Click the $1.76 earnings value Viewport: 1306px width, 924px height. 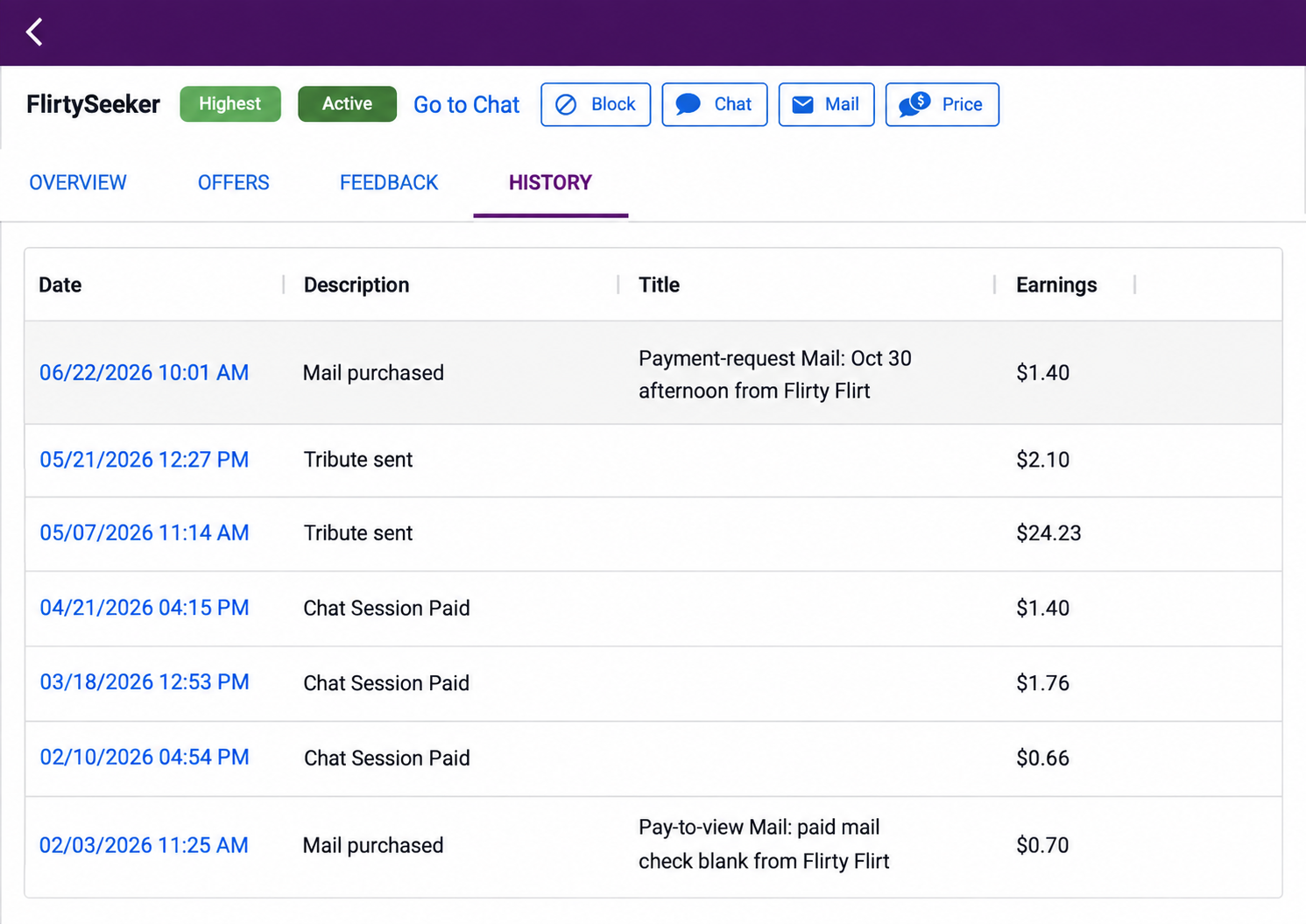click(x=1042, y=683)
